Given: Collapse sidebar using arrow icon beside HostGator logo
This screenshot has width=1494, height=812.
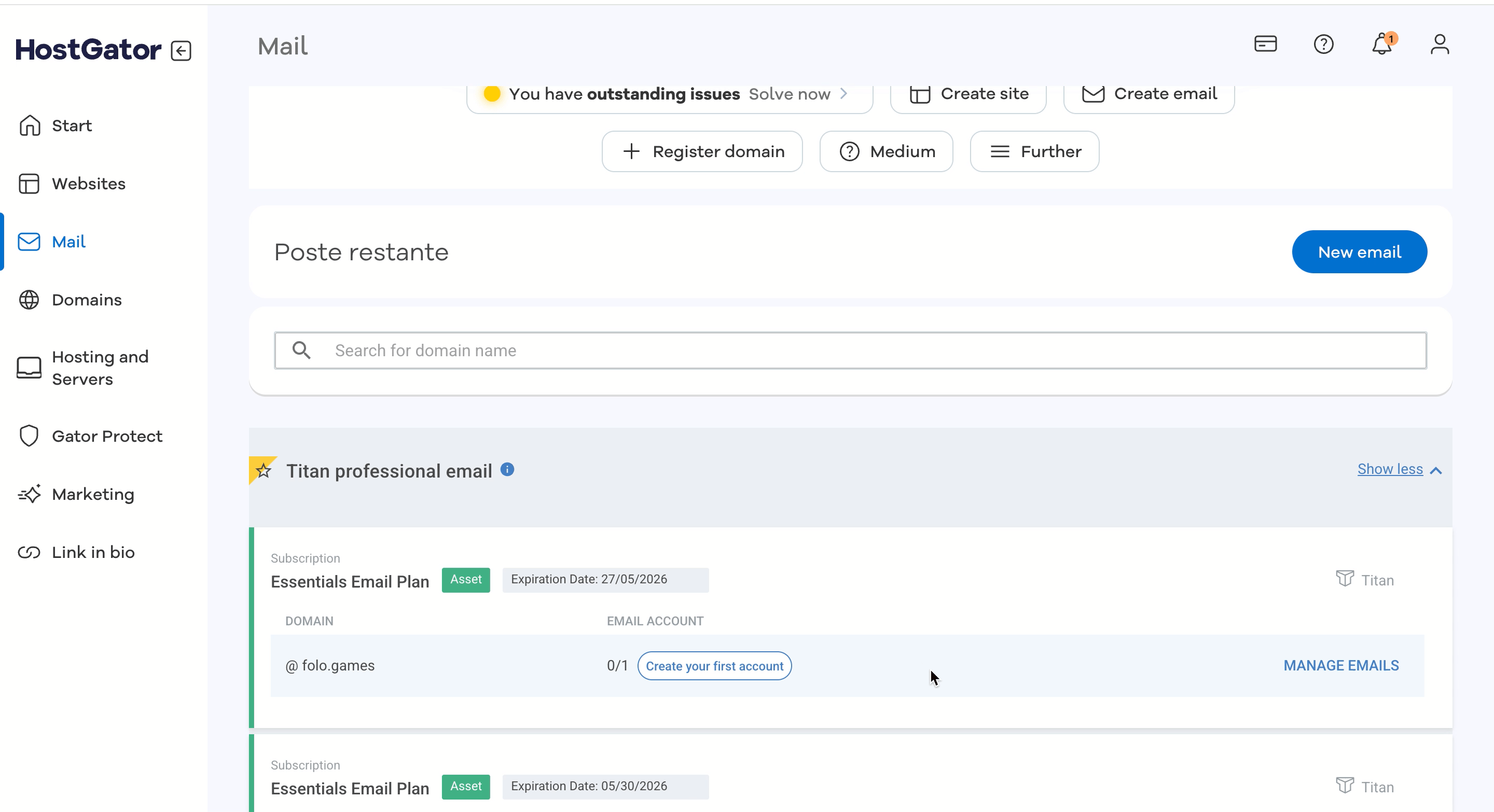Looking at the screenshot, I should point(181,51).
